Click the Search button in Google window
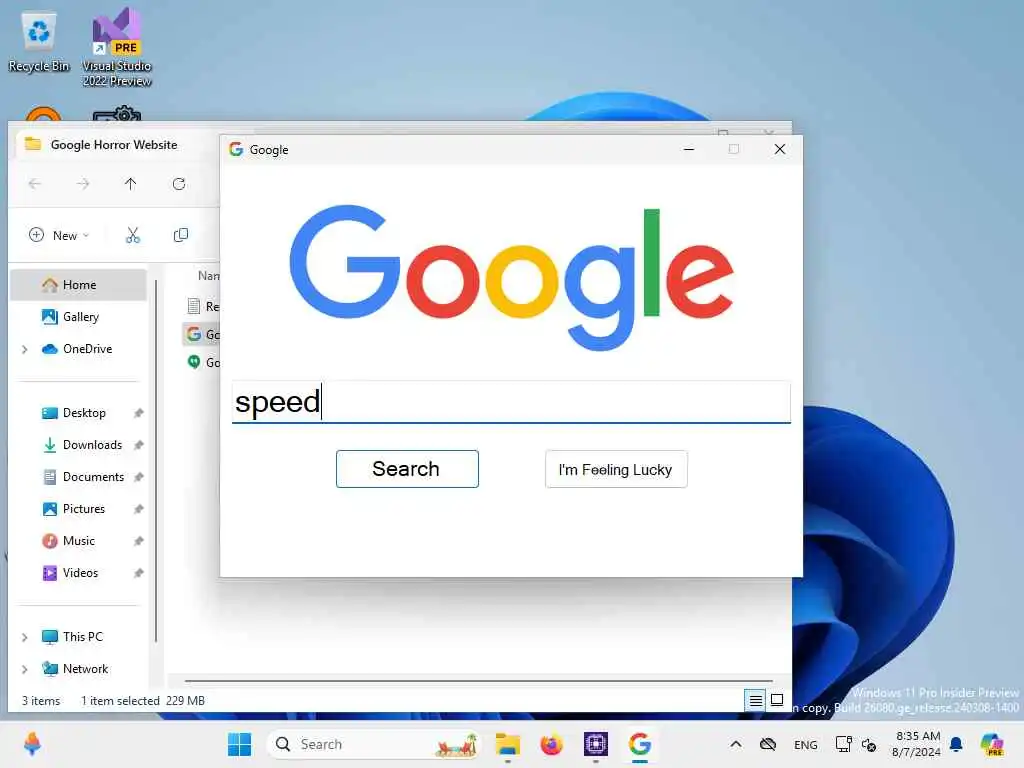 (407, 469)
